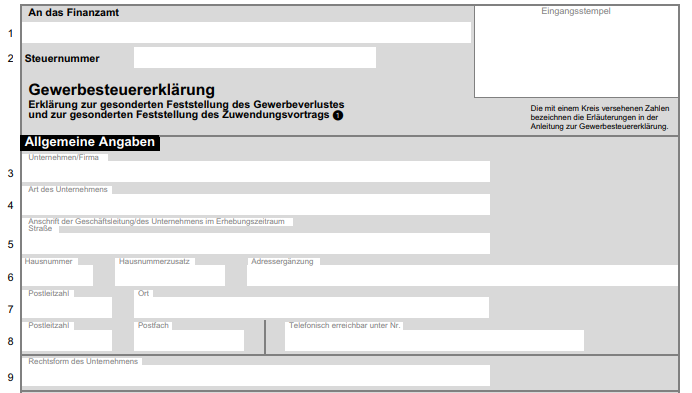Click the Art des Unternehmens field
692x393 pixels.
256,204
